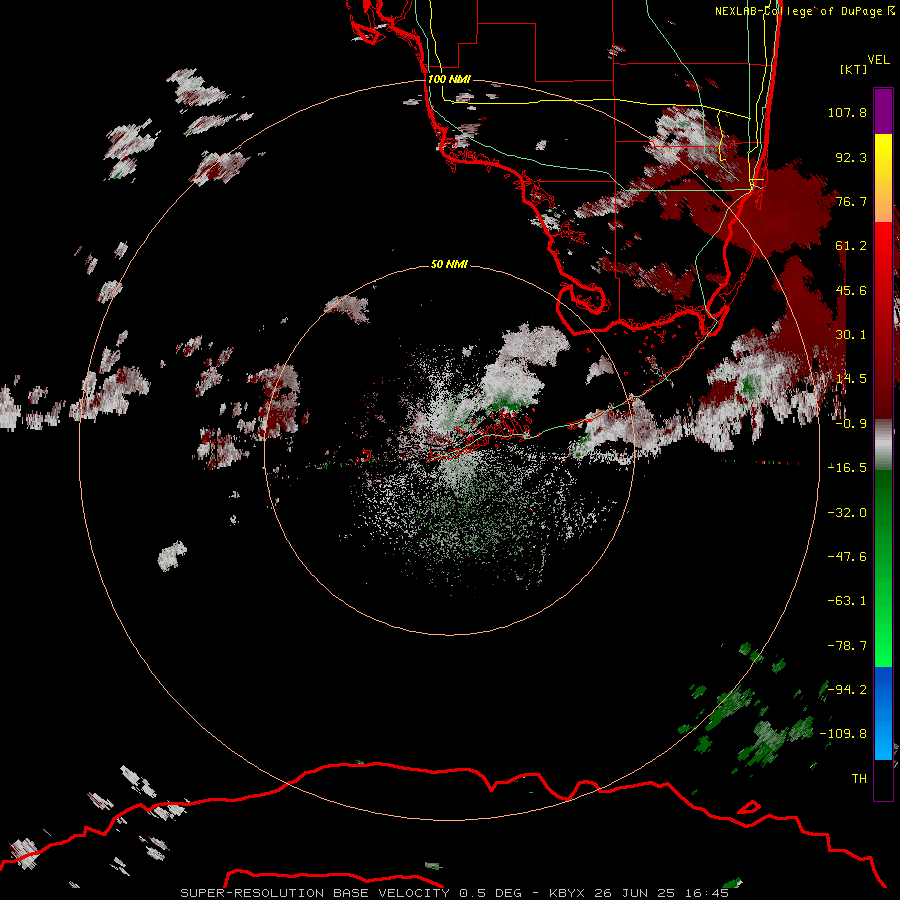
Task: Select the 76.7 scale value
Action: point(851,201)
